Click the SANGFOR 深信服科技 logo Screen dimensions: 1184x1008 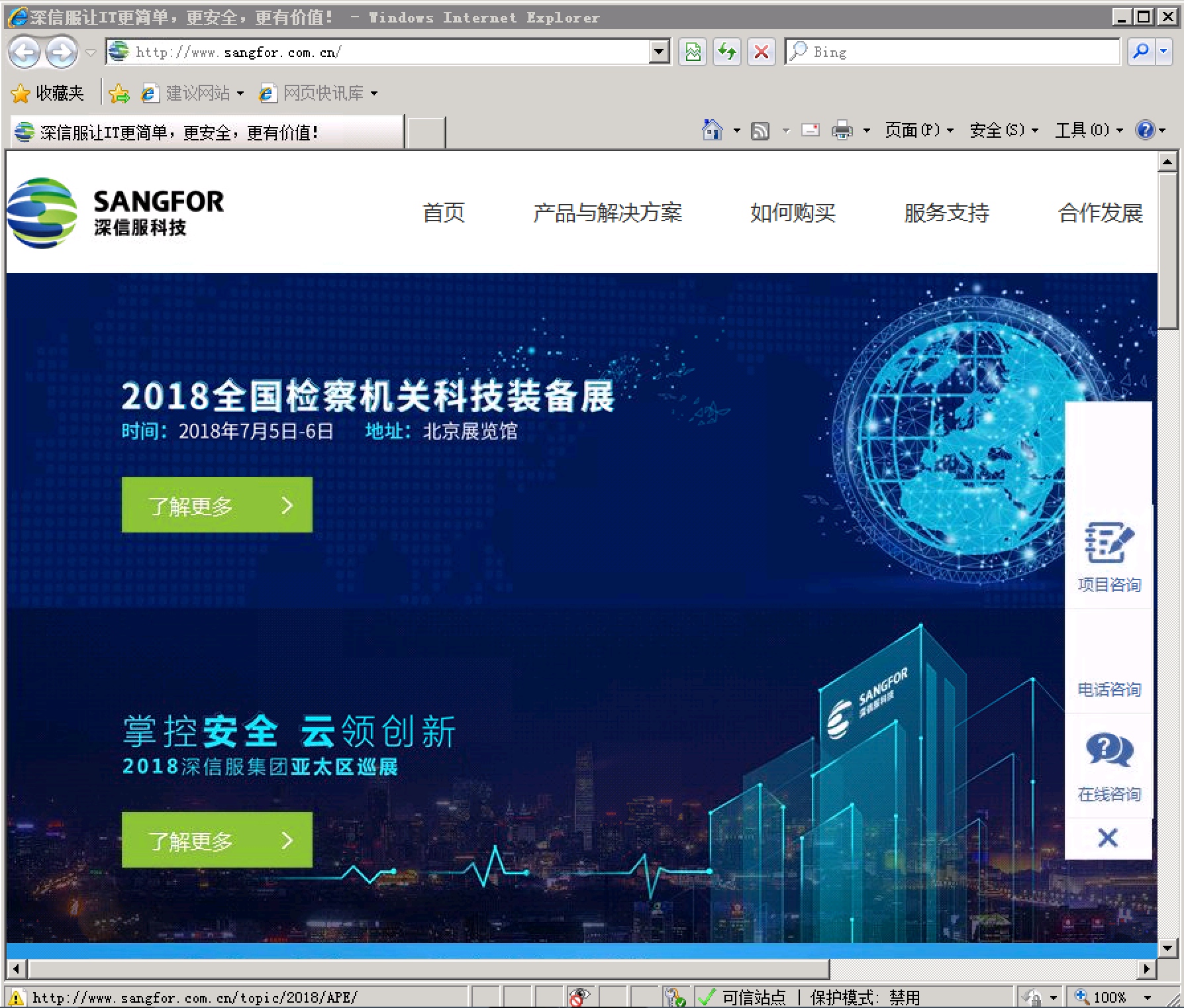115,213
